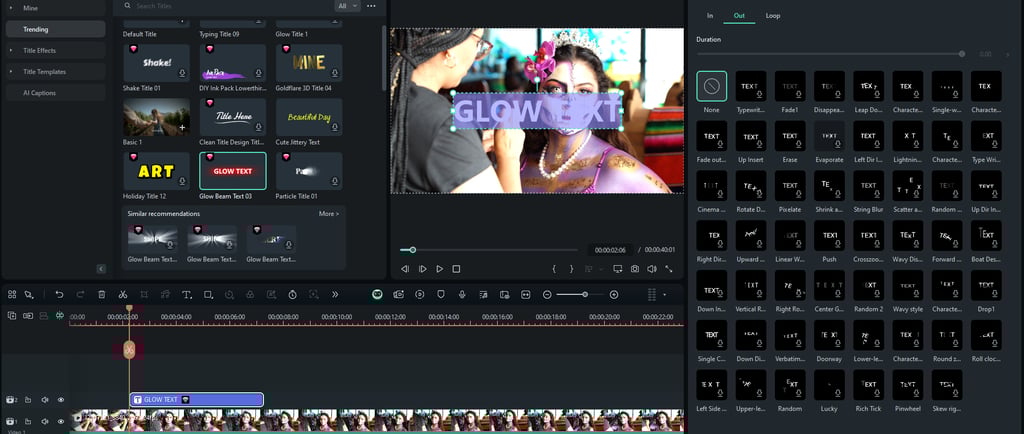Select the split scissors tool in timeline toolbar
Image resolution: width=1024 pixels, height=434 pixels.
(123, 295)
